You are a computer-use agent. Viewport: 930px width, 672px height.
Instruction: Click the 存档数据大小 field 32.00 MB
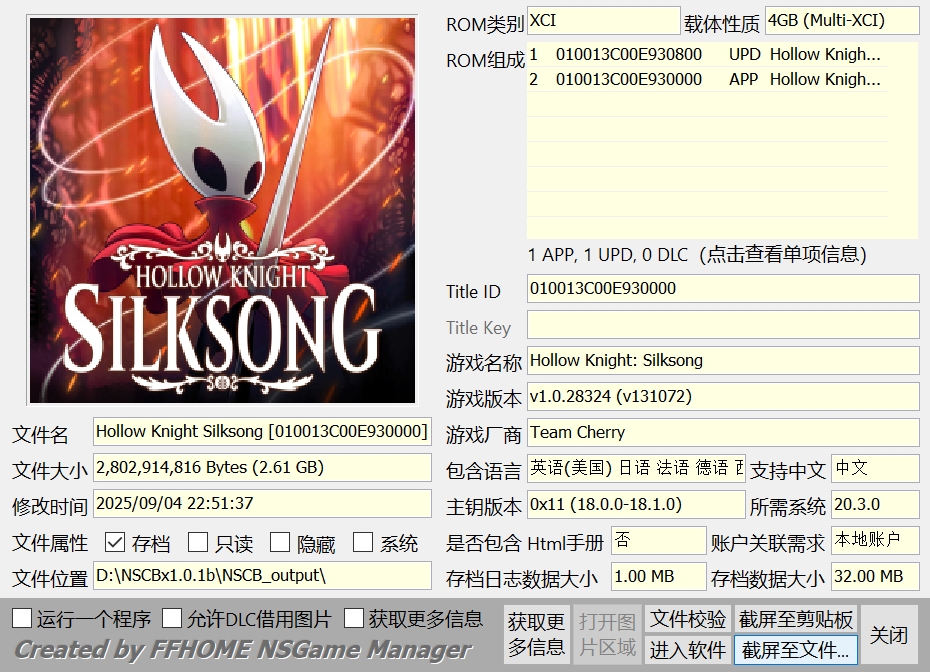[875, 577]
